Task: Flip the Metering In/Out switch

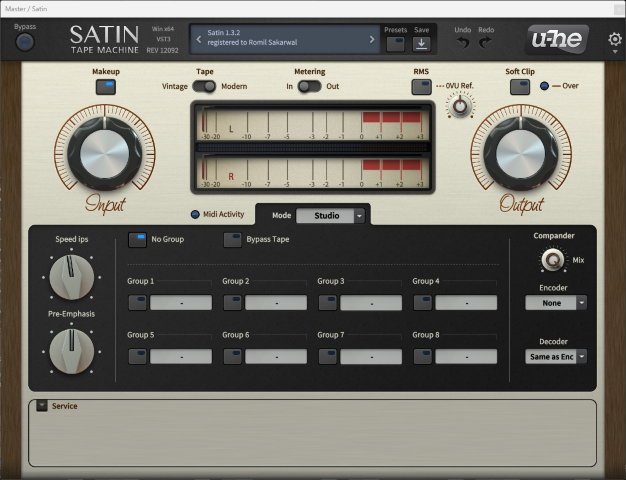Action: pyautogui.click(x=309, y=86)
